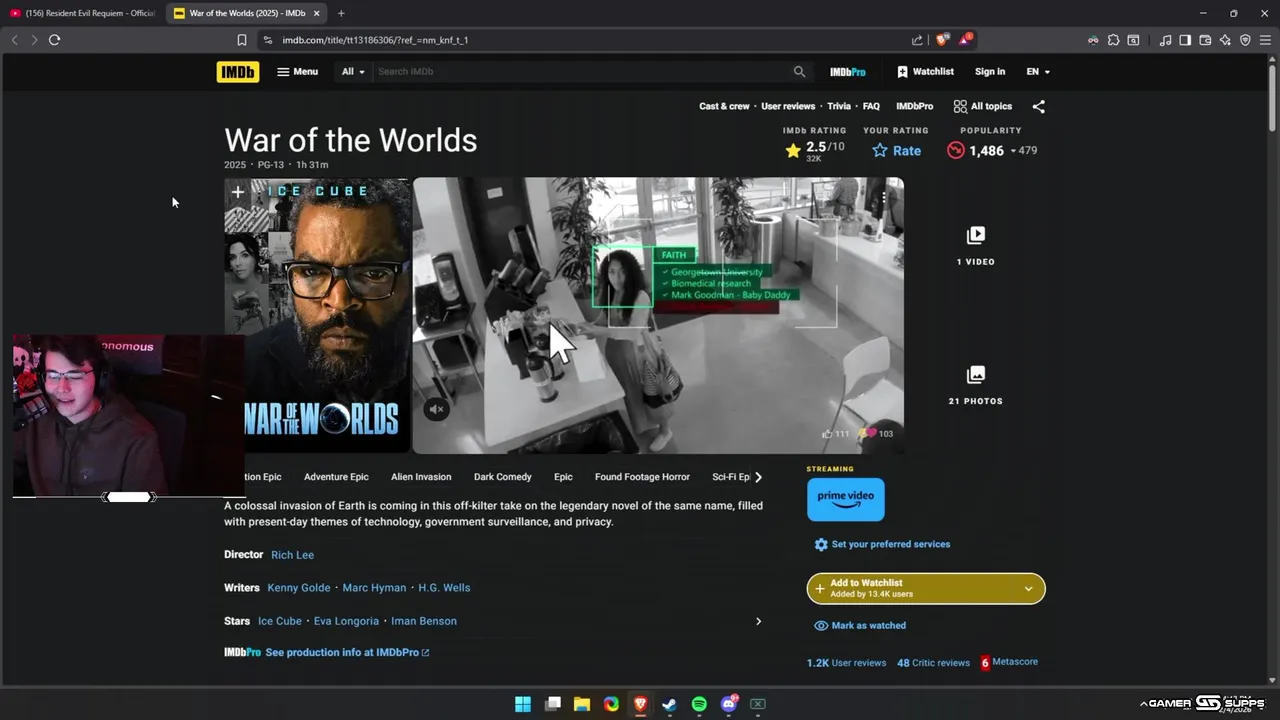Expand the Add to Watchlist dropdown arrow
The height and width of the screenshot is (720, 1280).
1028,589
